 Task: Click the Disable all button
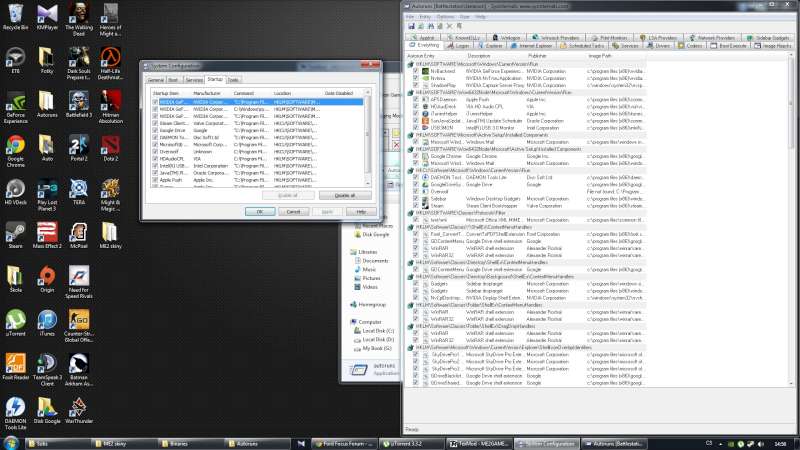pos(344,195)
